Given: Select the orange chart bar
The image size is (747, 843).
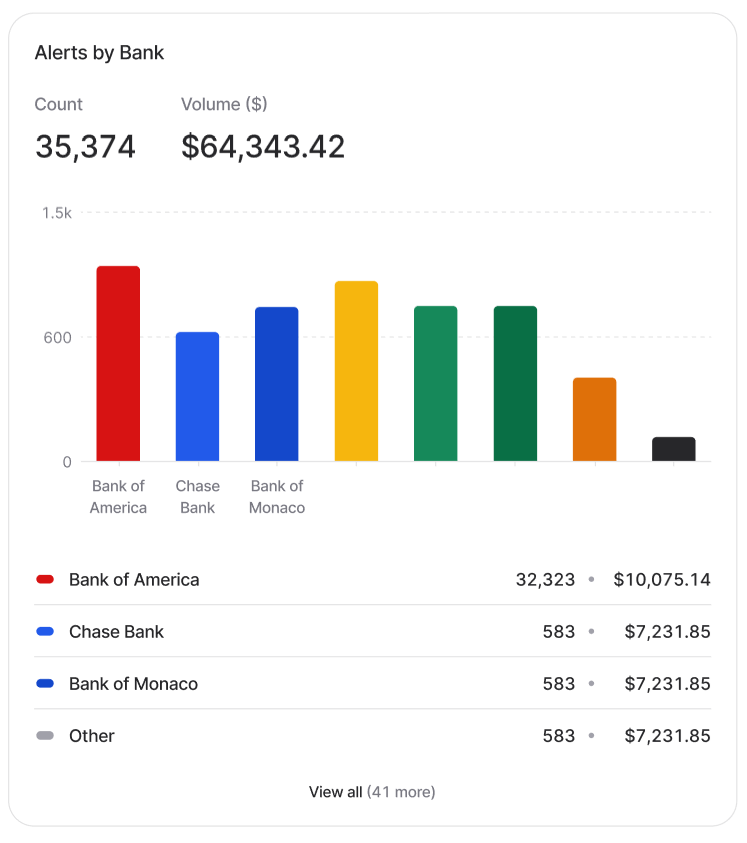Looking at the screenshot, I should click(x=594, y=420).
